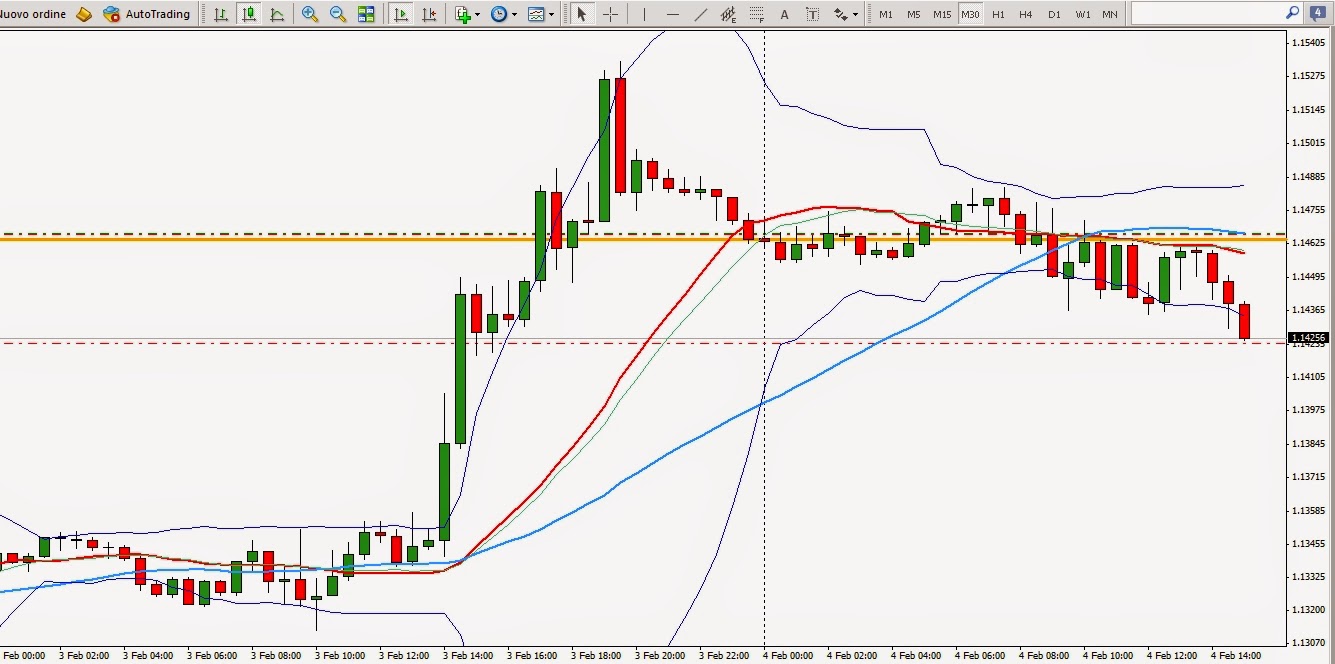Click the 1.15405 price scale label
Screen dimensions: 1335x664
[x=1308, y=43]
